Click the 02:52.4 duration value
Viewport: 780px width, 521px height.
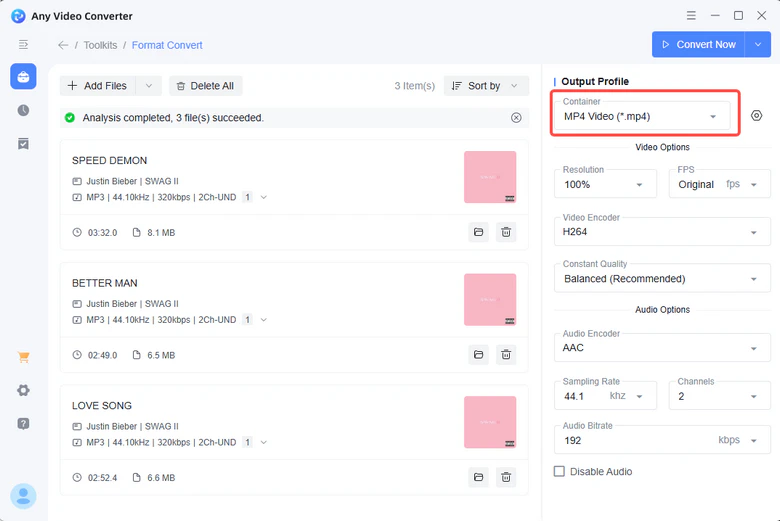[102, 477]
